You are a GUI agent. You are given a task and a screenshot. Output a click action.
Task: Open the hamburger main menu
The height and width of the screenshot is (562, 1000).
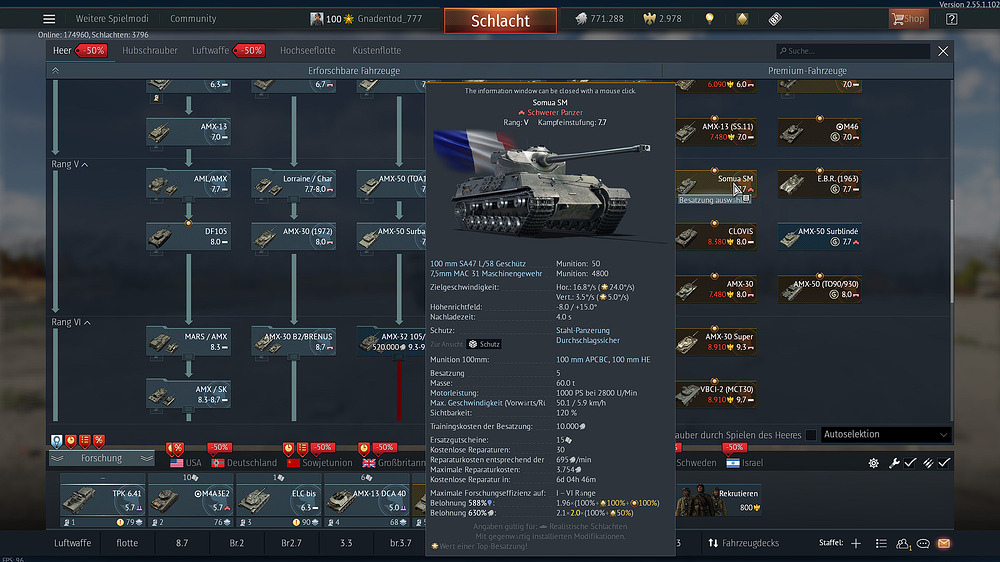49,18
